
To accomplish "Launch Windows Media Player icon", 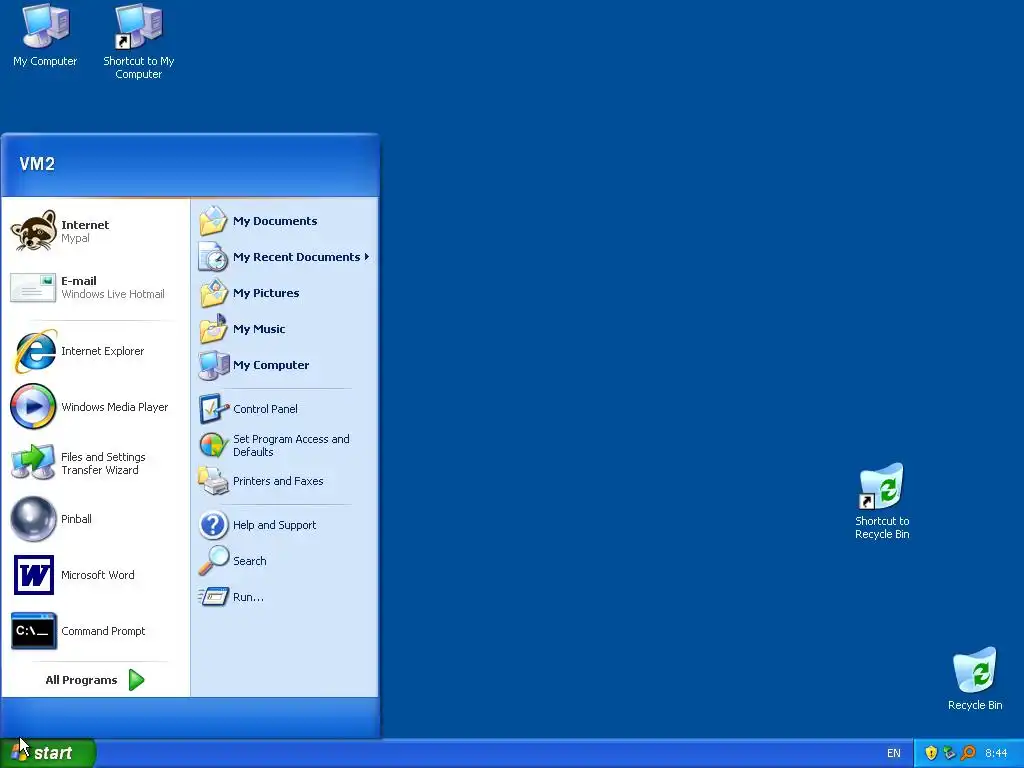I will tap(33, 406).
